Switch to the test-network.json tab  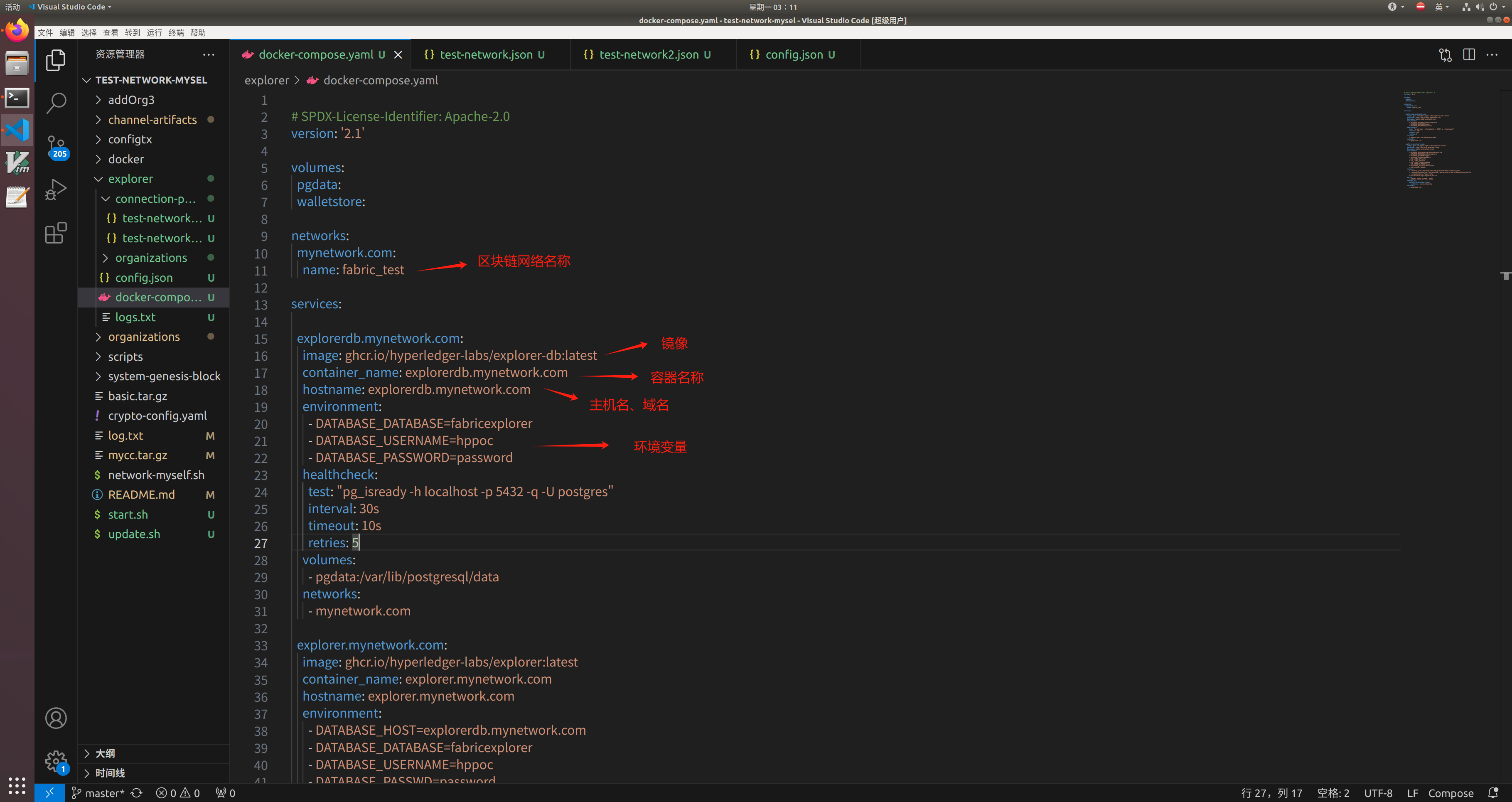click(x=490, y=54)
